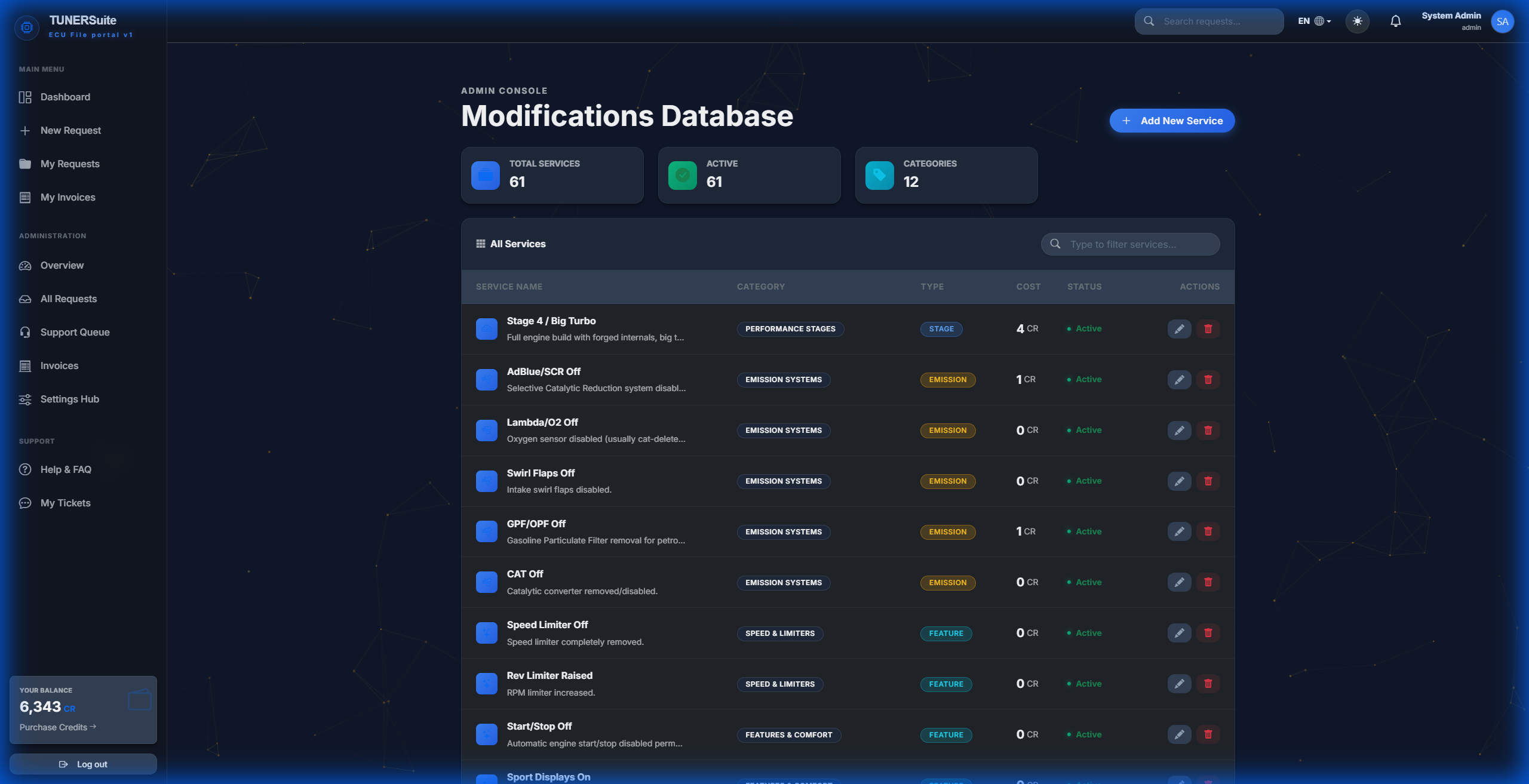Image resolution: width=1529 pixels, height=784 pixels.
Task: Open the Dashboard menu item
Action: pyautogui.click(x=65, y=97)
